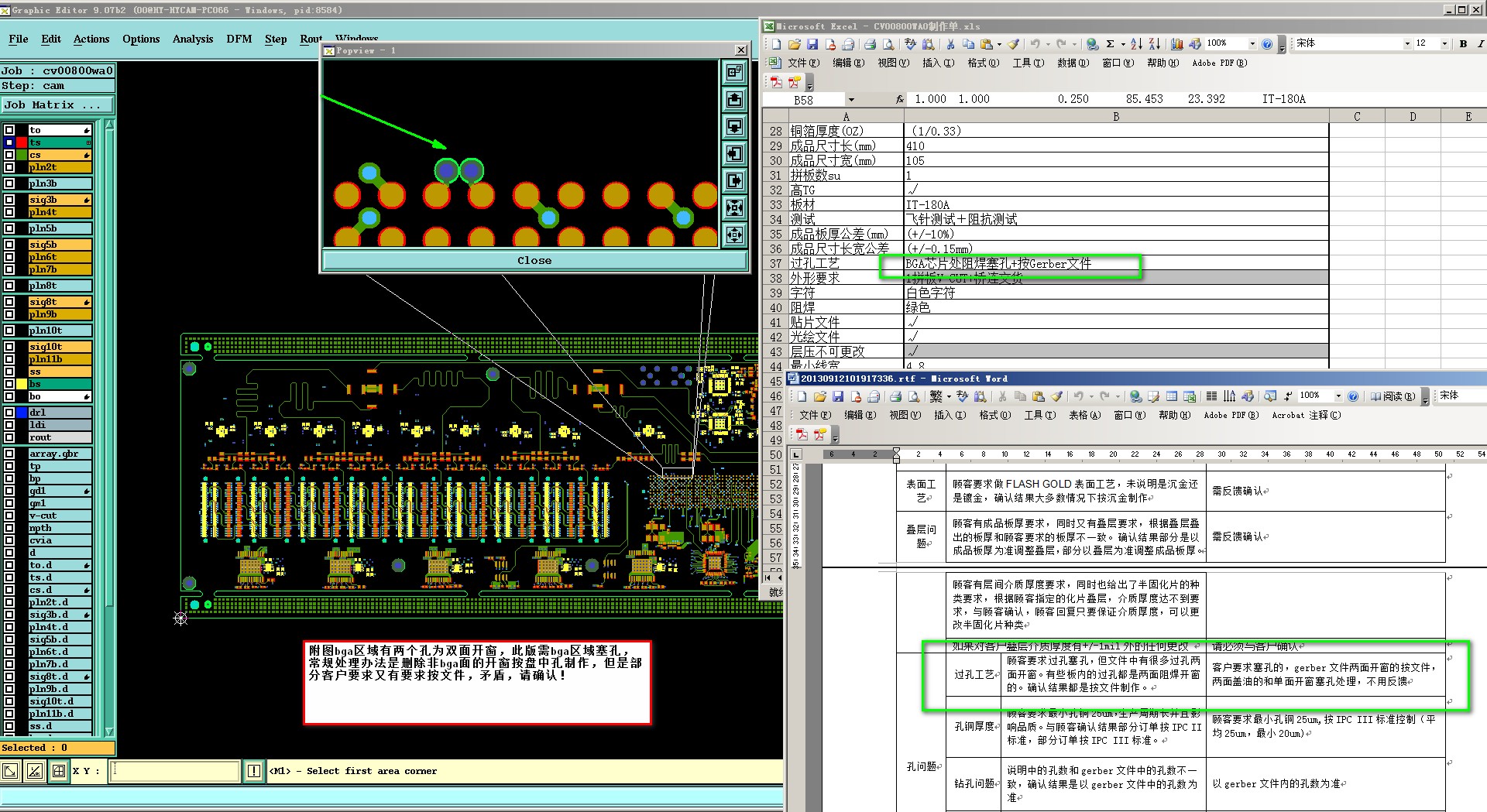Toggle checkbox for the drl layer

click(x=9, y=413)
